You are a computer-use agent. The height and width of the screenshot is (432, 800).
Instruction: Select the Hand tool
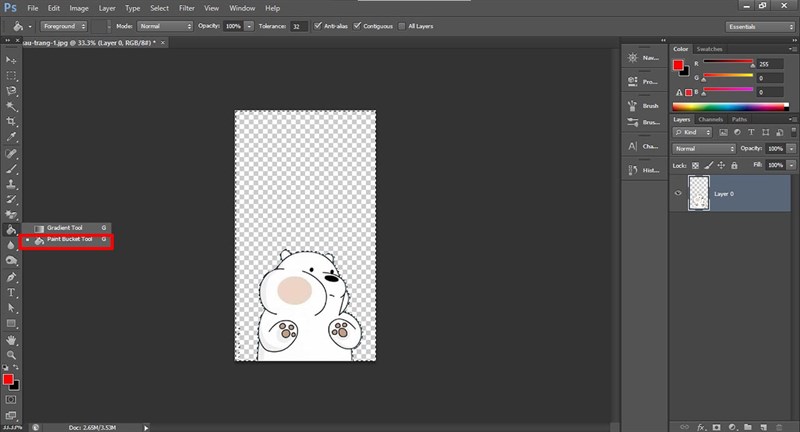coord(11,340)
